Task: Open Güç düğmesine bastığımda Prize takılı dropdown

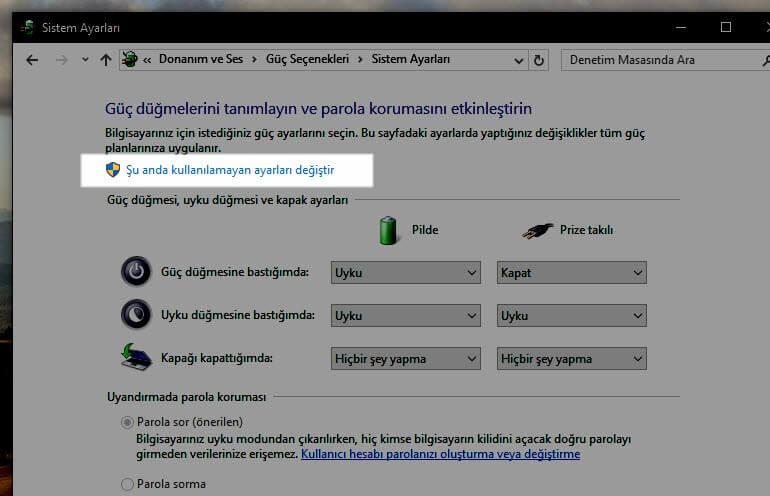Action: tap(572, 273)
